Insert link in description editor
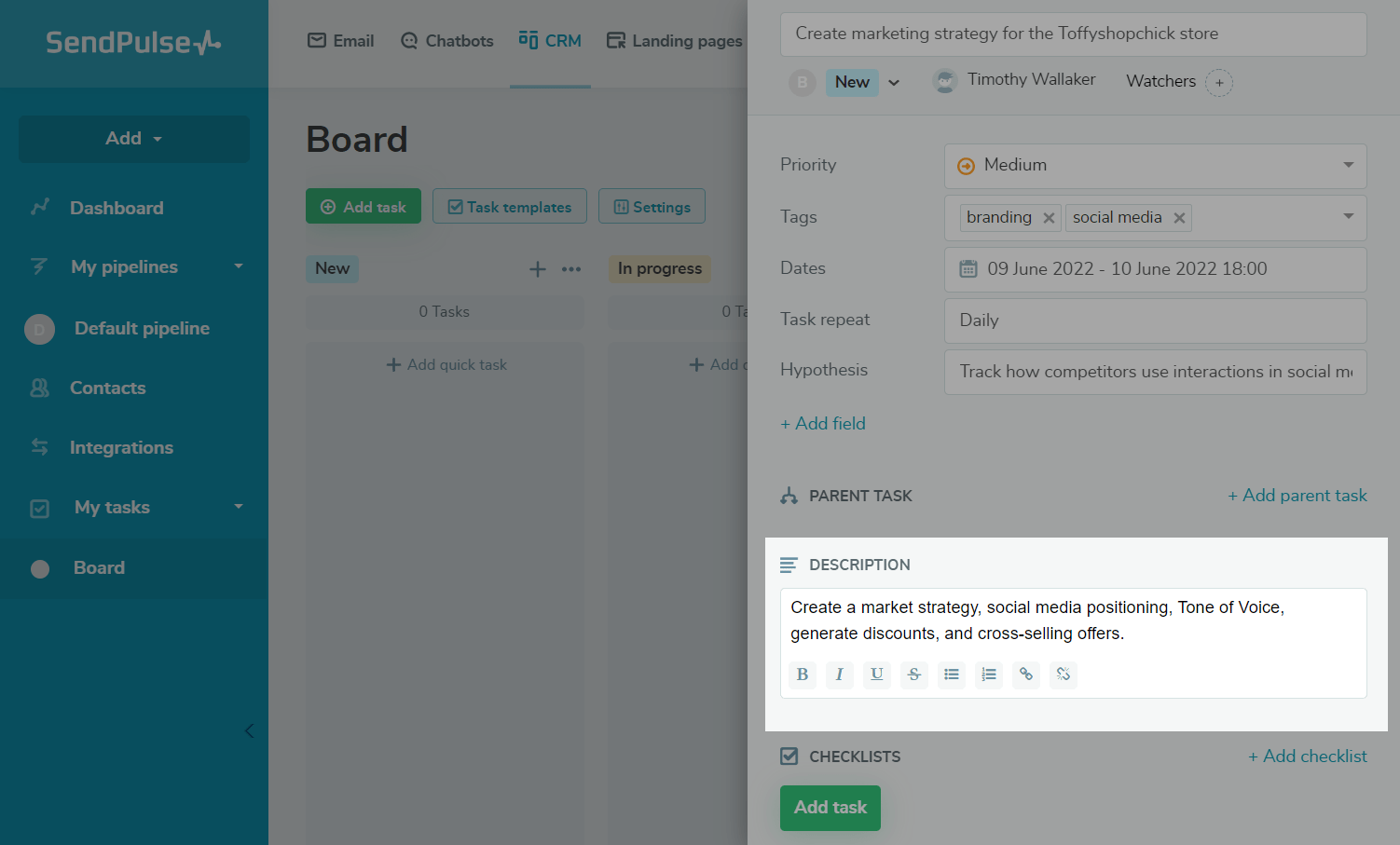This screenshot has height=845, width=1400. point(1026,675)
